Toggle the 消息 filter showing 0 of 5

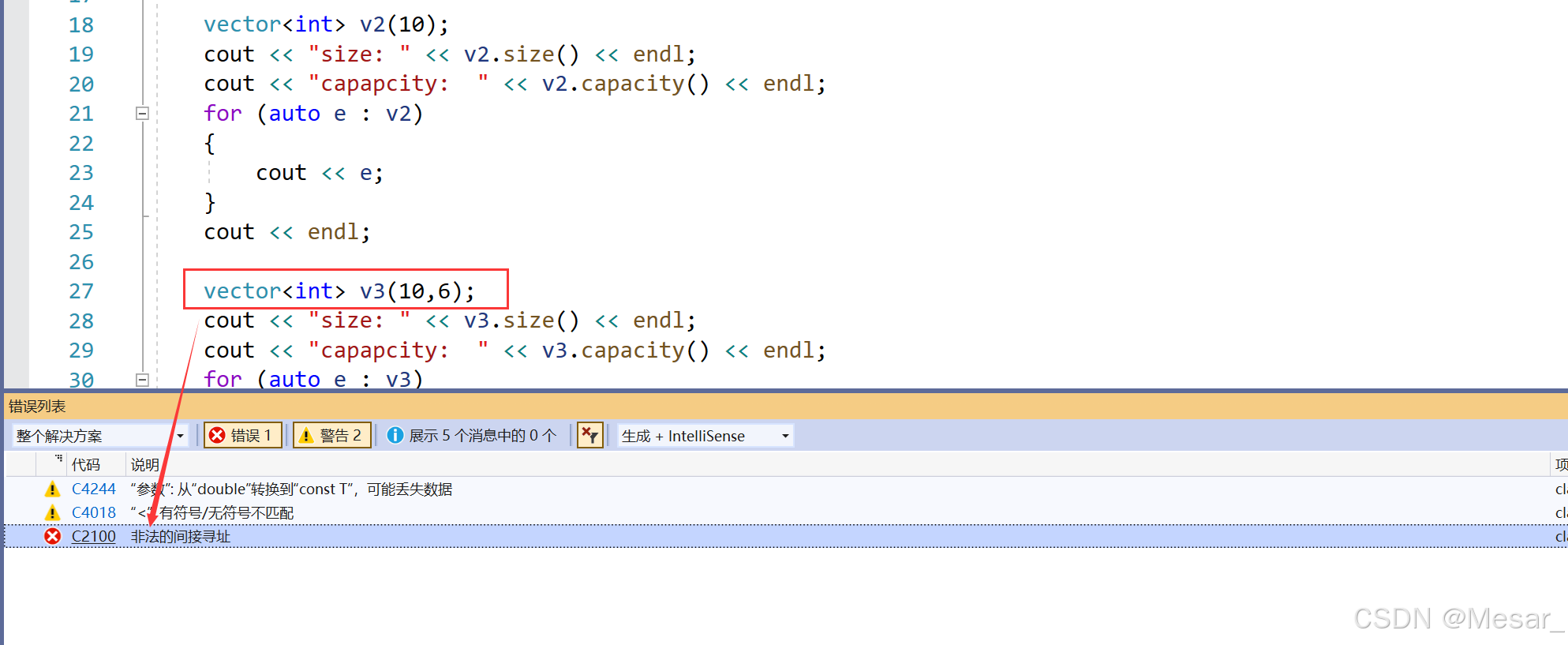pyautogui.click(x=472, y=436)
